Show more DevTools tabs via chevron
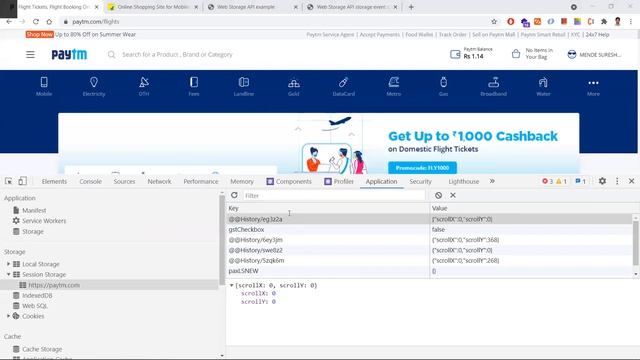The width and height of the screenshot is (640, 360). [492, 181]
